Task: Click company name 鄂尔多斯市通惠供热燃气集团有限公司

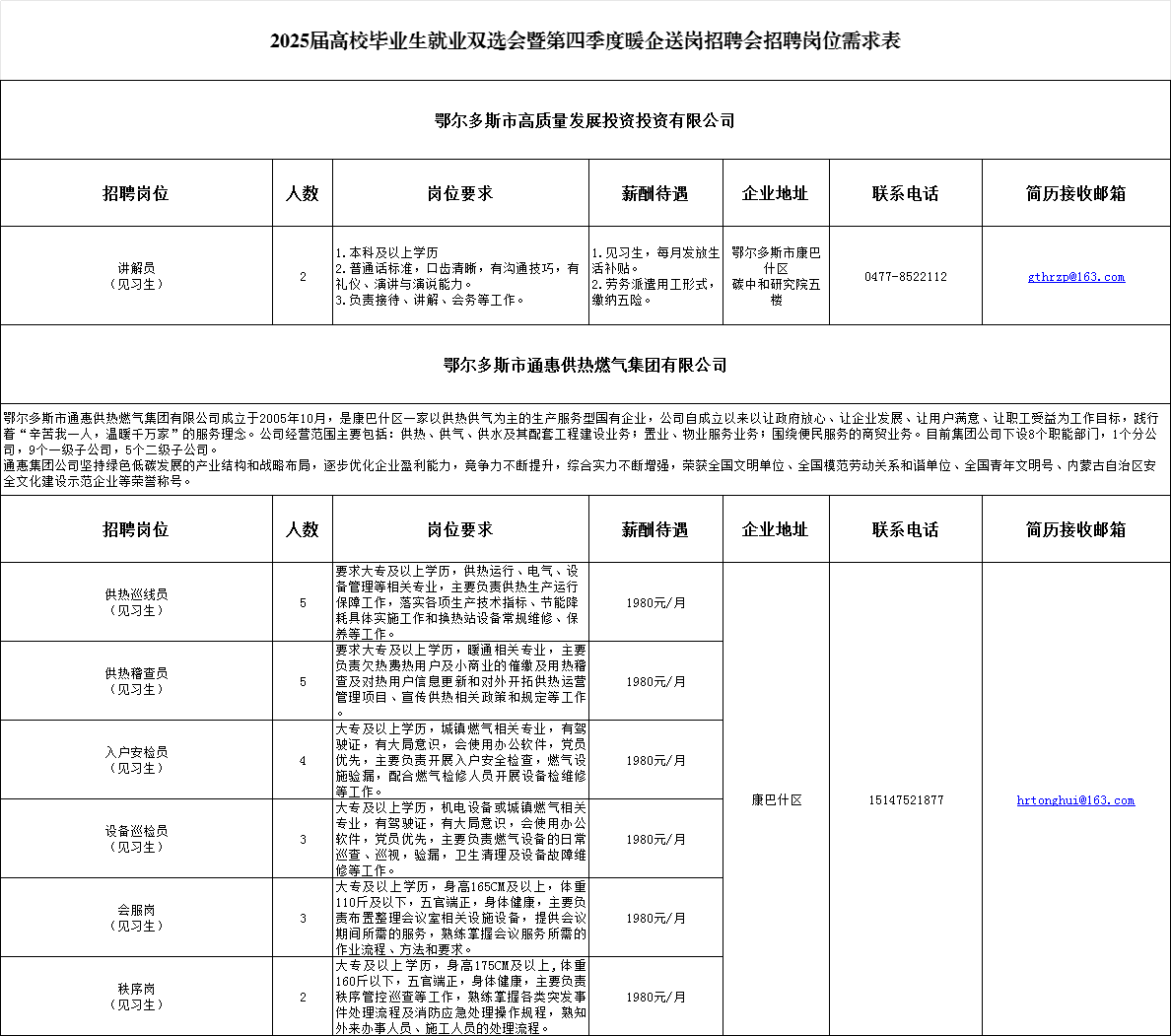Action: point(585,366)
